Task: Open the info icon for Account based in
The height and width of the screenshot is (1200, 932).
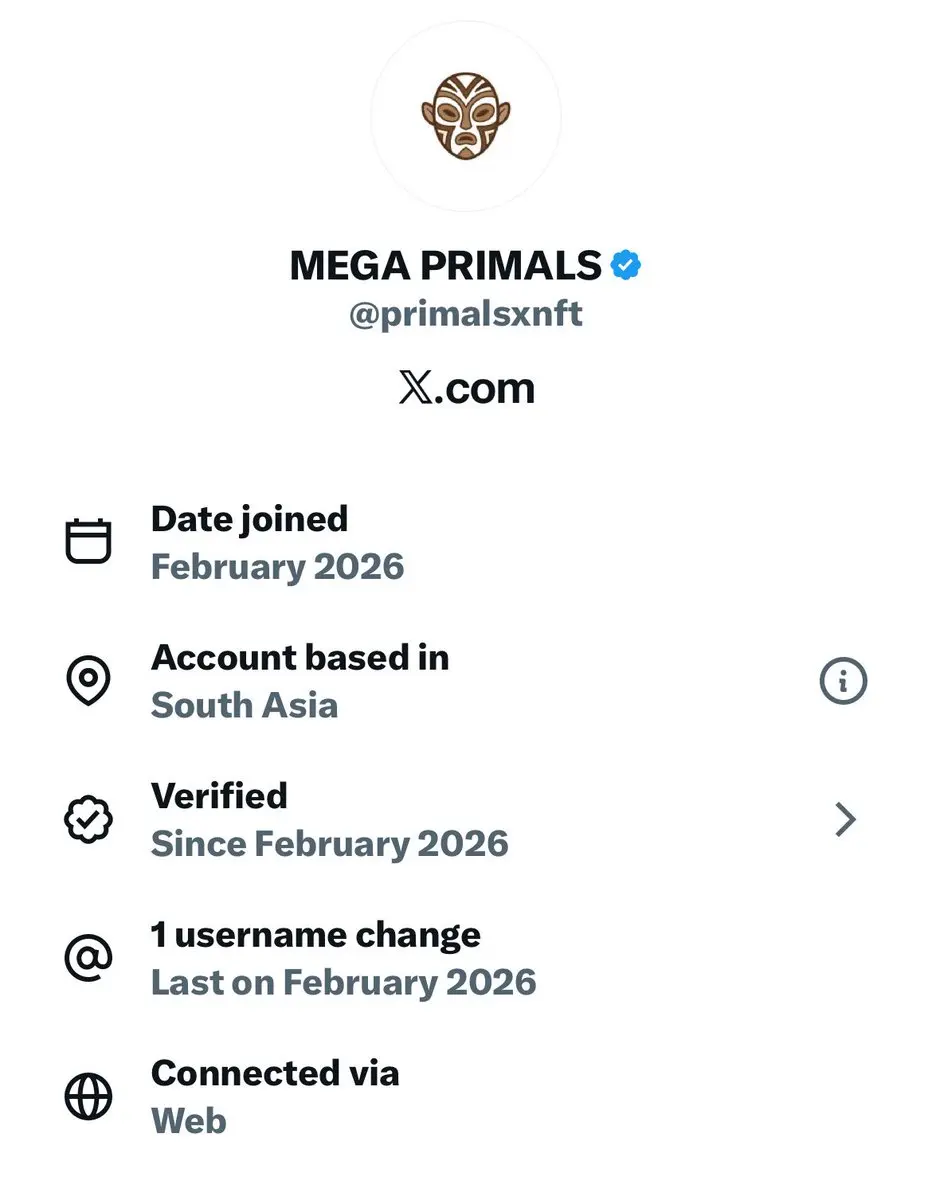Action: pos(843,682)
